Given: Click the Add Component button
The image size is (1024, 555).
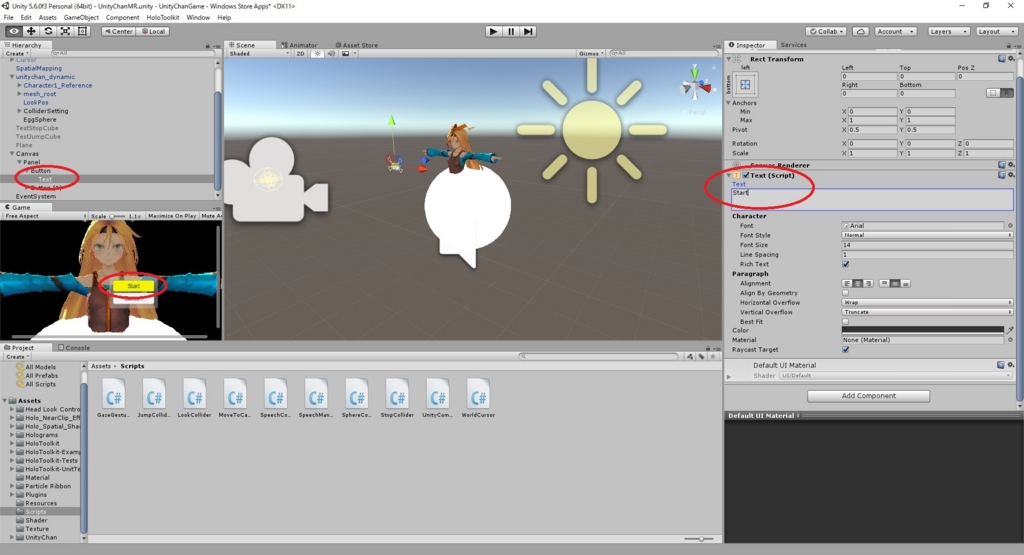Looking at the screenshot, I should [x=869, y=396].
